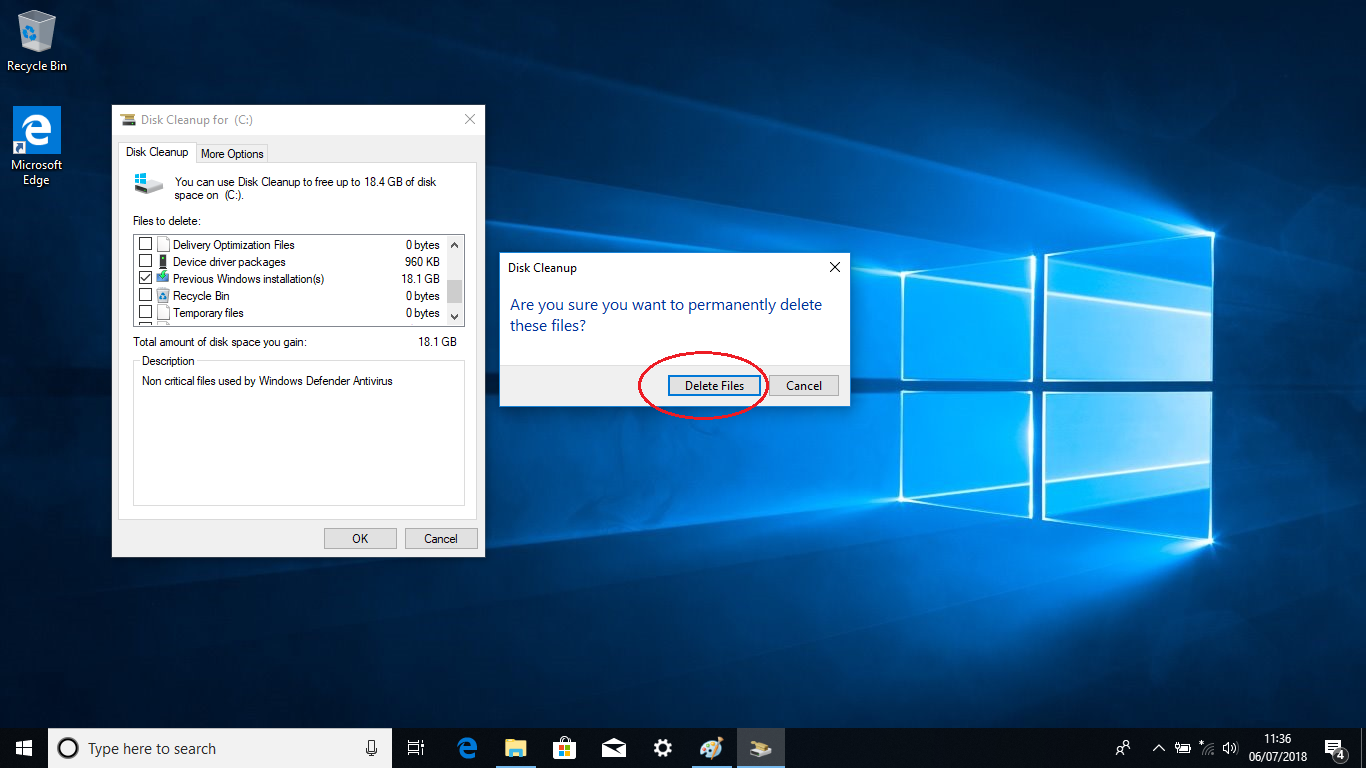Open the Windows Start menu
Image resolution: width=1366 pixels, height=768 pixels.
[24, 748]
